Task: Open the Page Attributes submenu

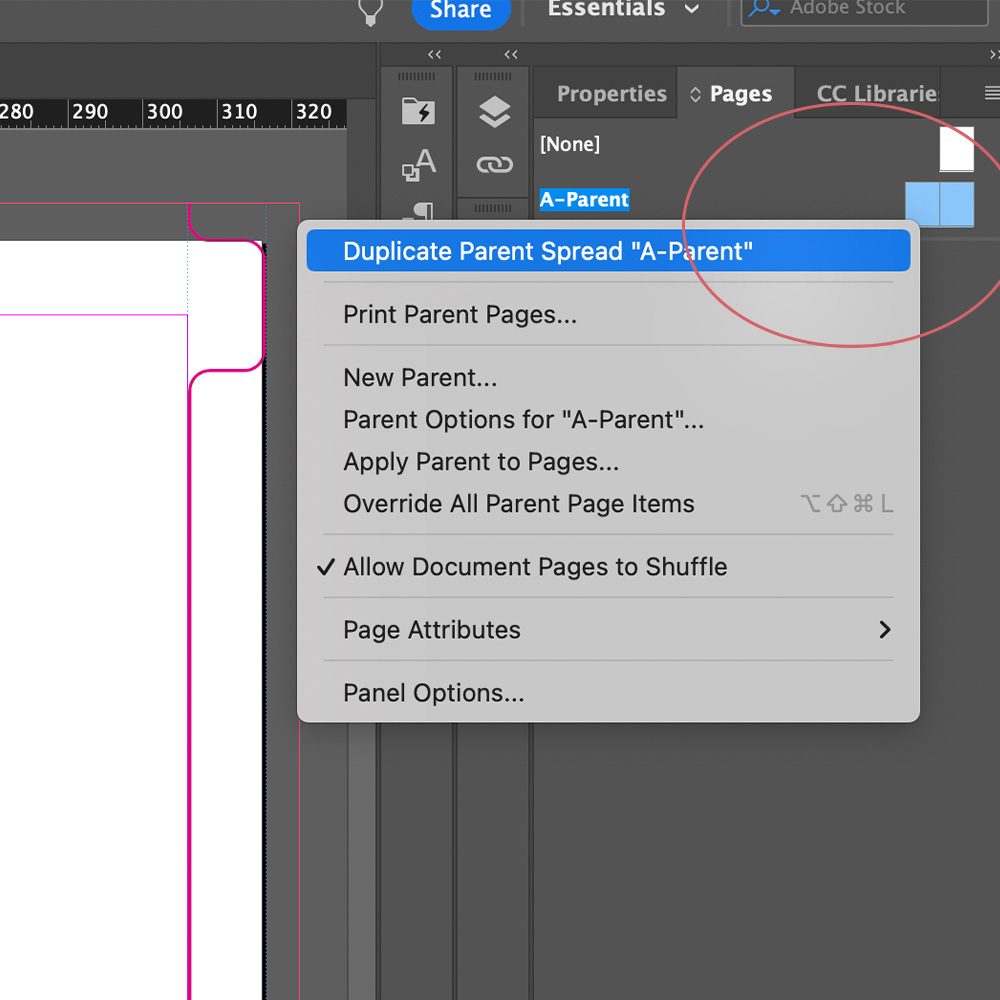Action: 608,630
